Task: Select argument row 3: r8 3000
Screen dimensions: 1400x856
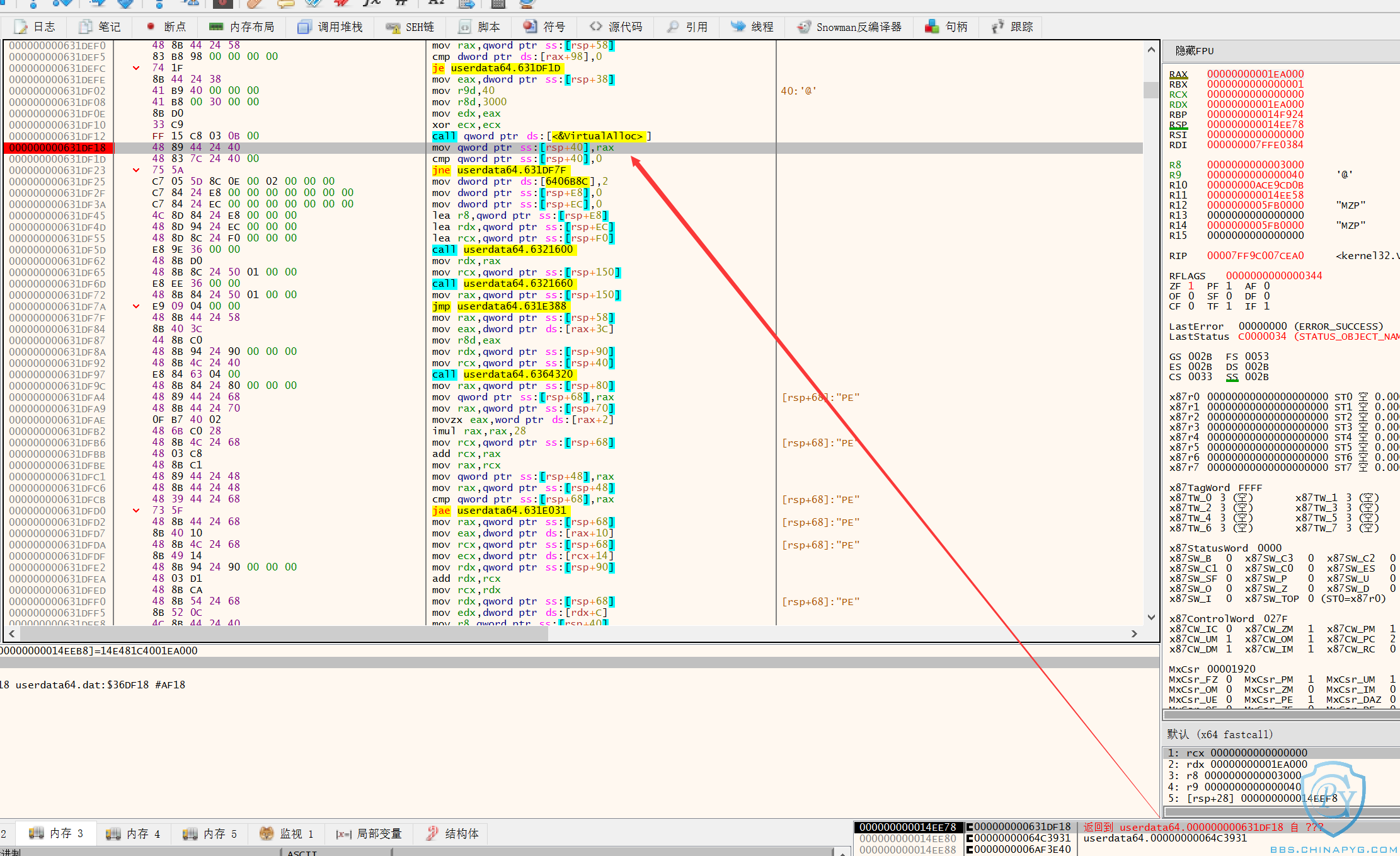Action: pos(1281,775)
